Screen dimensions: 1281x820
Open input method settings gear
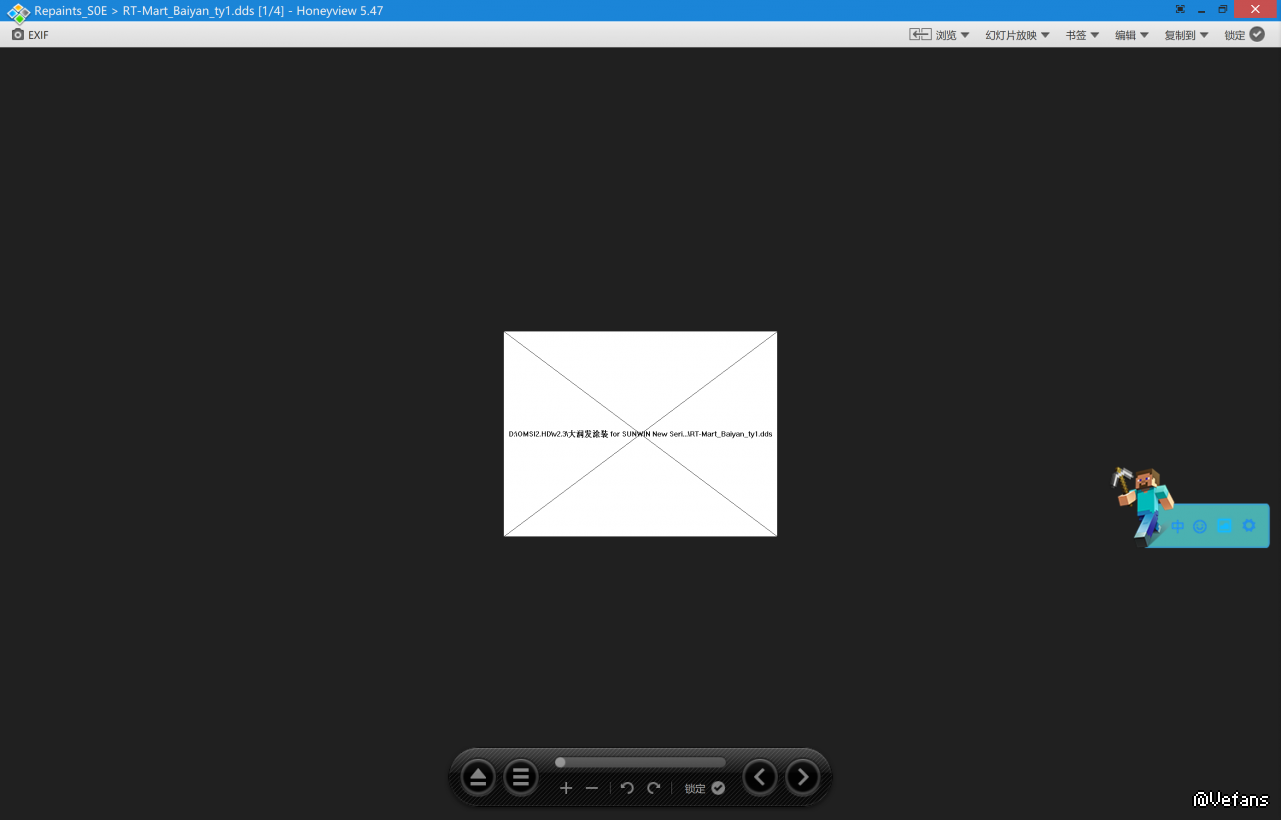1249,526
